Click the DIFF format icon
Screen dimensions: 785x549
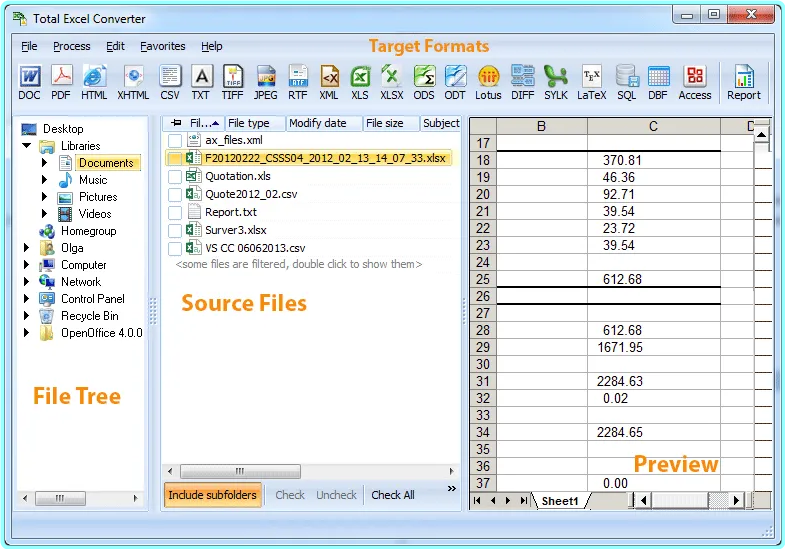coord(523,83)
